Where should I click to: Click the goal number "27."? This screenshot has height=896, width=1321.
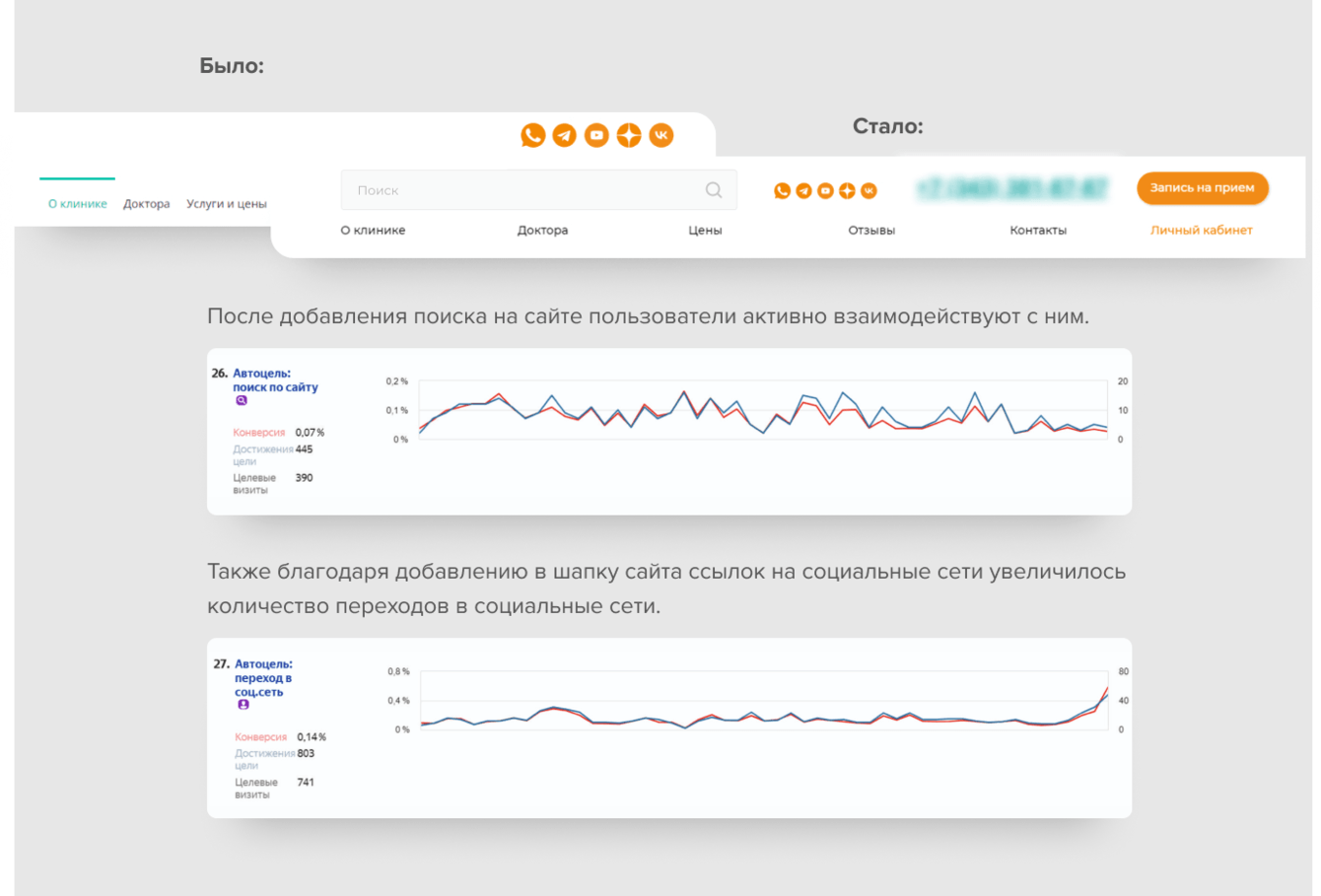click(222, 664)
